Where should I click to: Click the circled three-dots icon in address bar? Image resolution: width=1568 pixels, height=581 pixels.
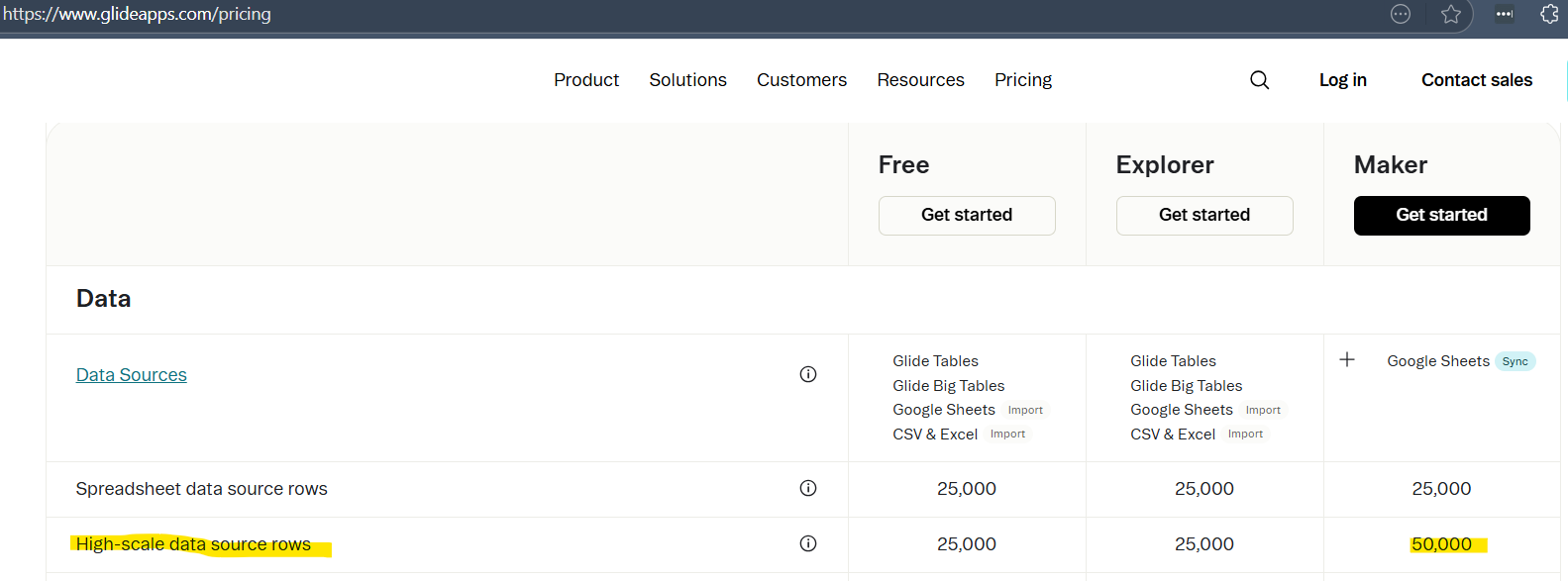[x=1401, y=14]
